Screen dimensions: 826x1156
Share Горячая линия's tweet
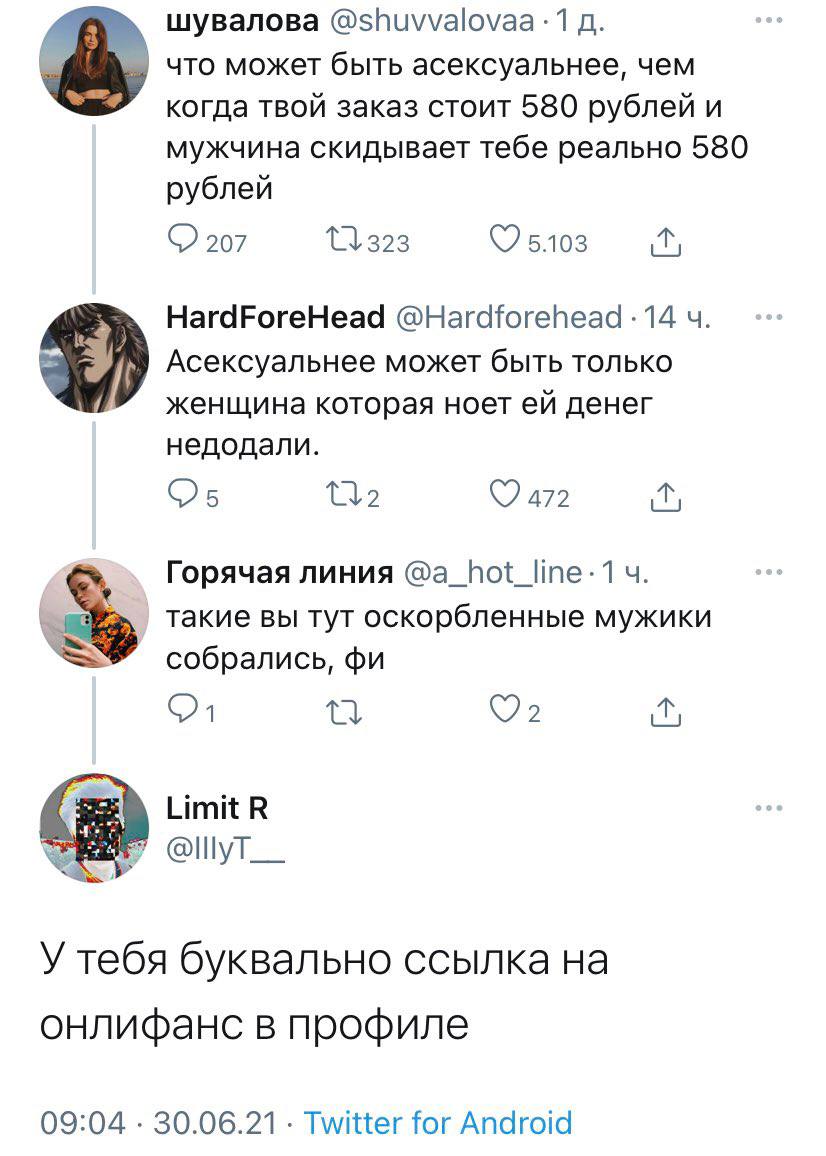(665, 711)
